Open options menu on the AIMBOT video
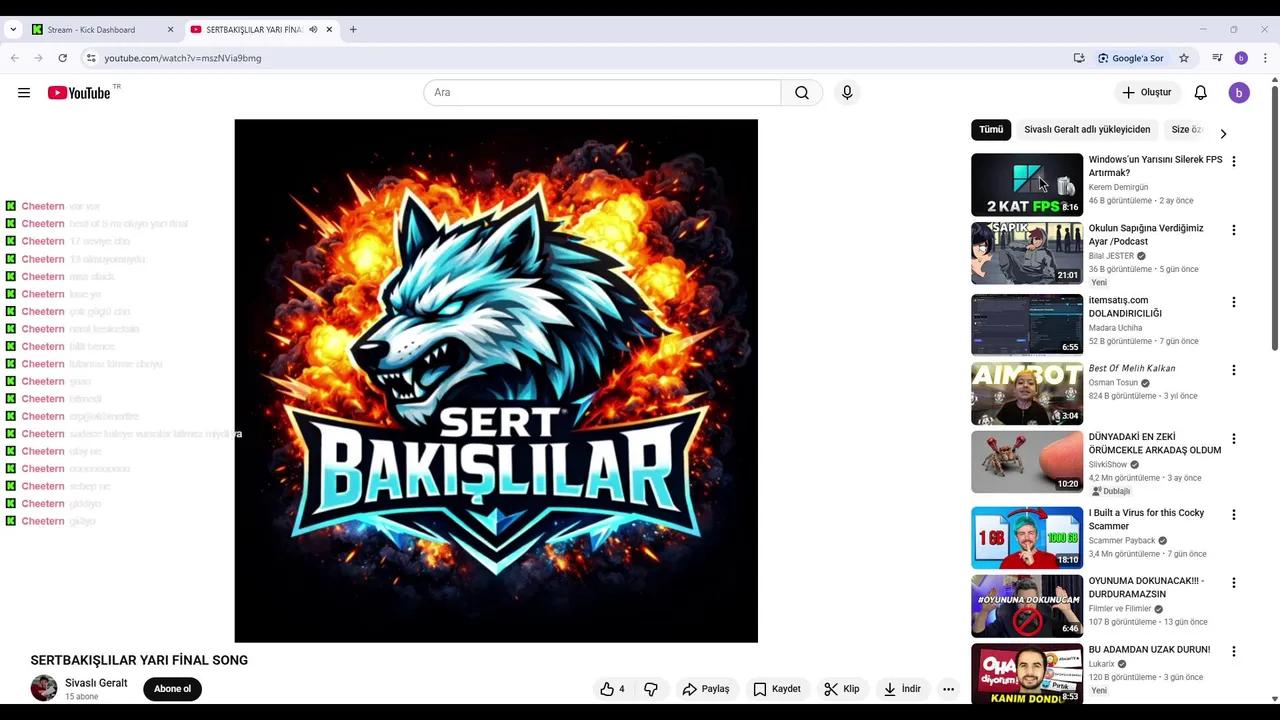Screen dimensions: 1280x720 1234,370
